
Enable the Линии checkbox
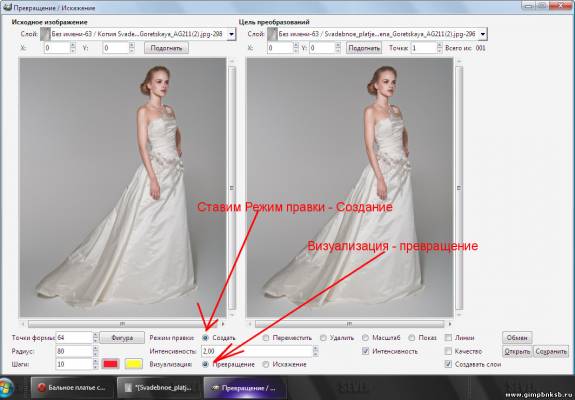tap(448, 338)
